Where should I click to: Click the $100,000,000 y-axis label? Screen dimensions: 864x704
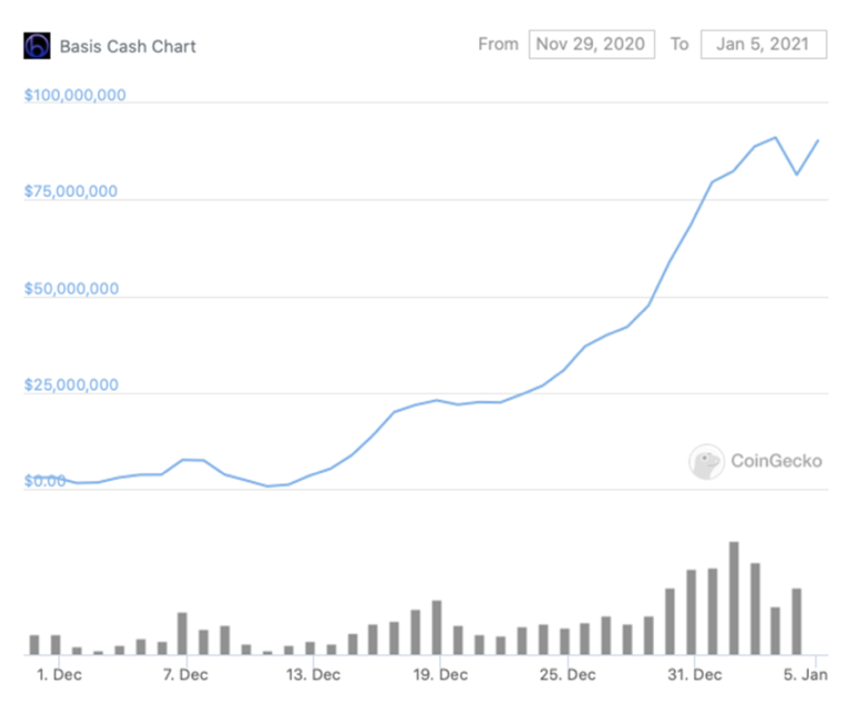click(75, 95)
